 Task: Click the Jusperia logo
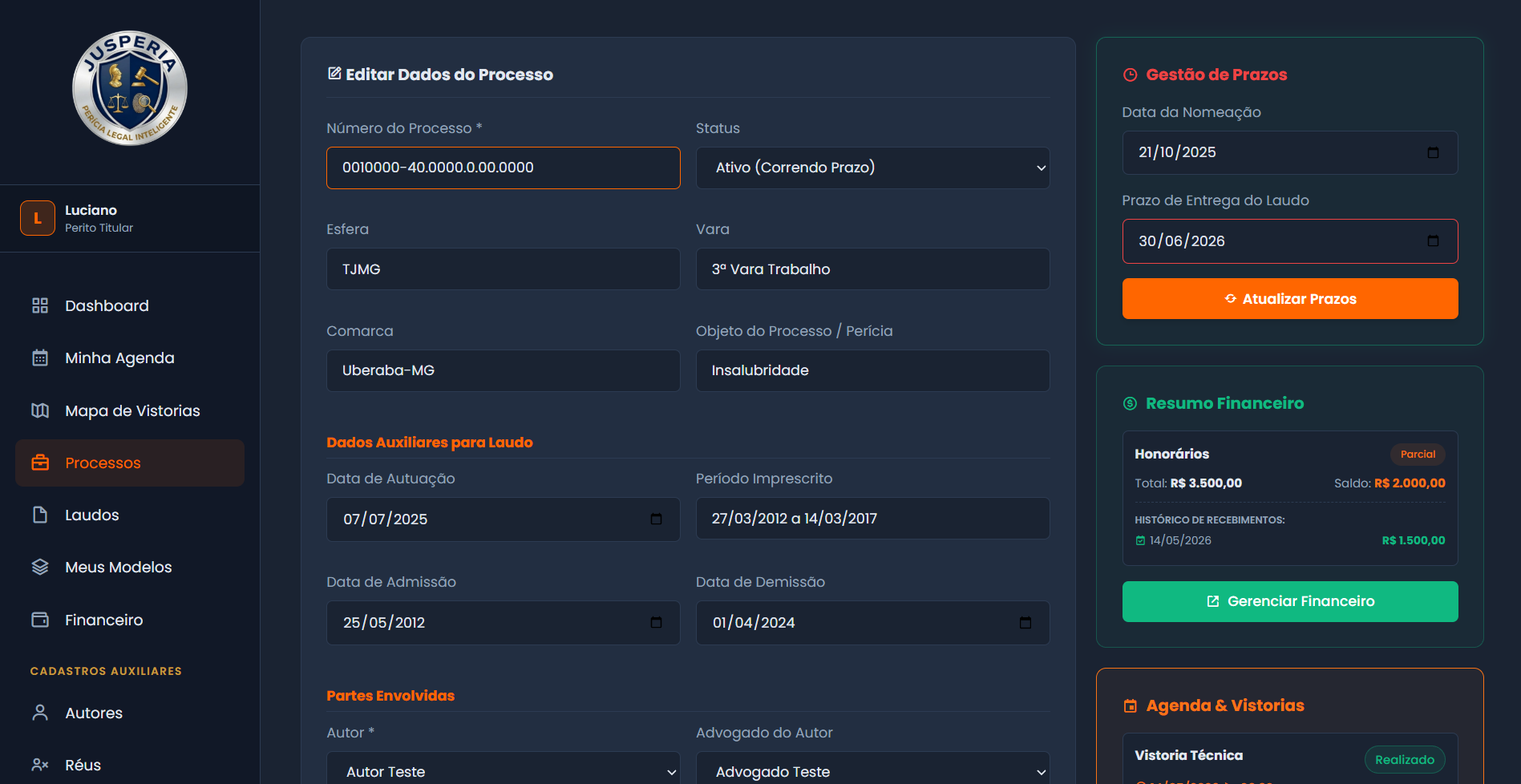click(130, 88)
